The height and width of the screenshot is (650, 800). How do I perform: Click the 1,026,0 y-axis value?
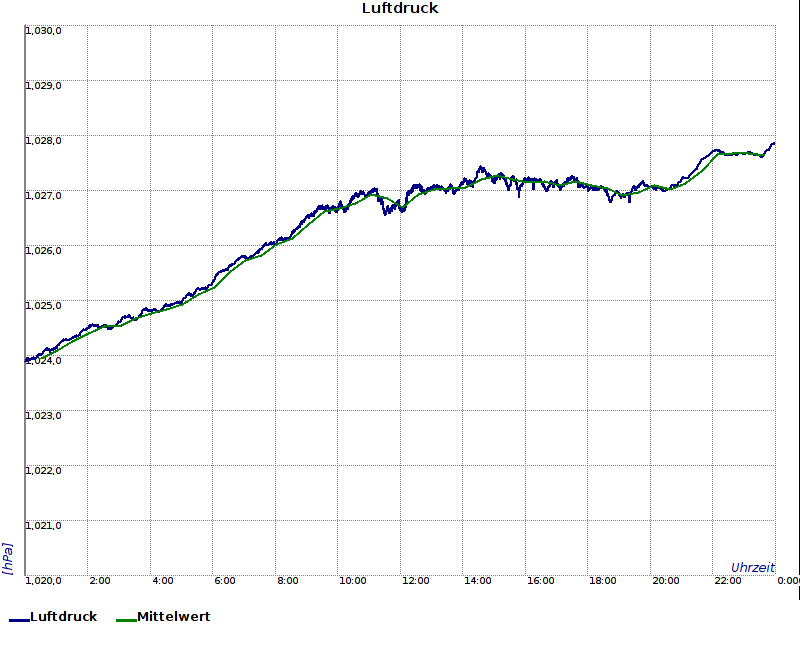tap(43, 251)
